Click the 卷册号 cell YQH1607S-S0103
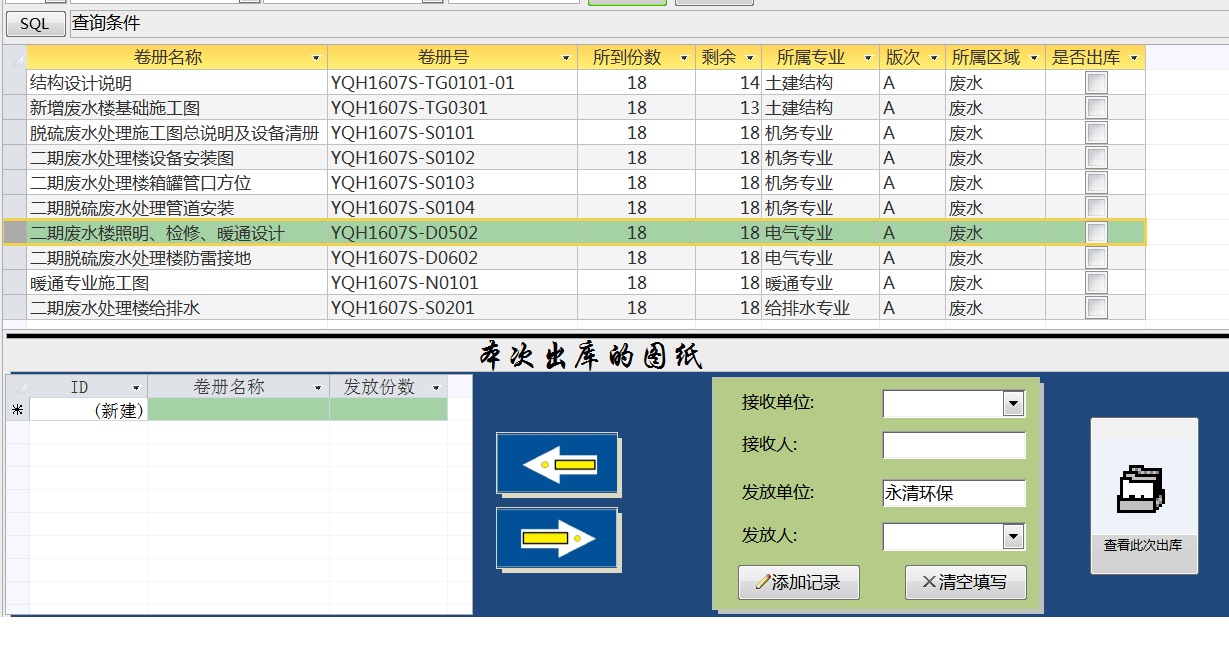This screenshot has height=648, width=1229. coord(452,183)
